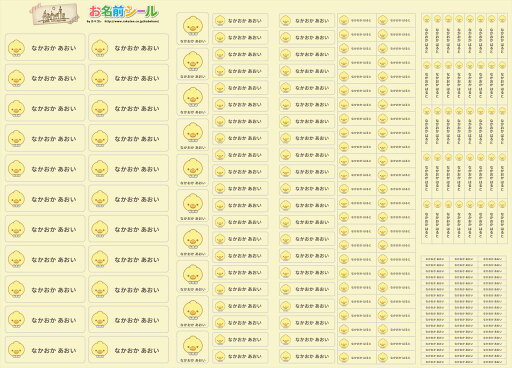This screenshot has height=368, width=512.
Task: Click the chick icon on the first medium sticker right of the square stickers
Action: pos(220,21)
